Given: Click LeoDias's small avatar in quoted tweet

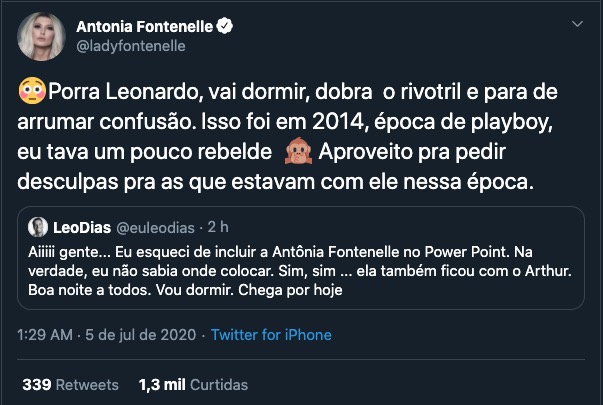Looking at the screenshot, I should coord(38,225).
